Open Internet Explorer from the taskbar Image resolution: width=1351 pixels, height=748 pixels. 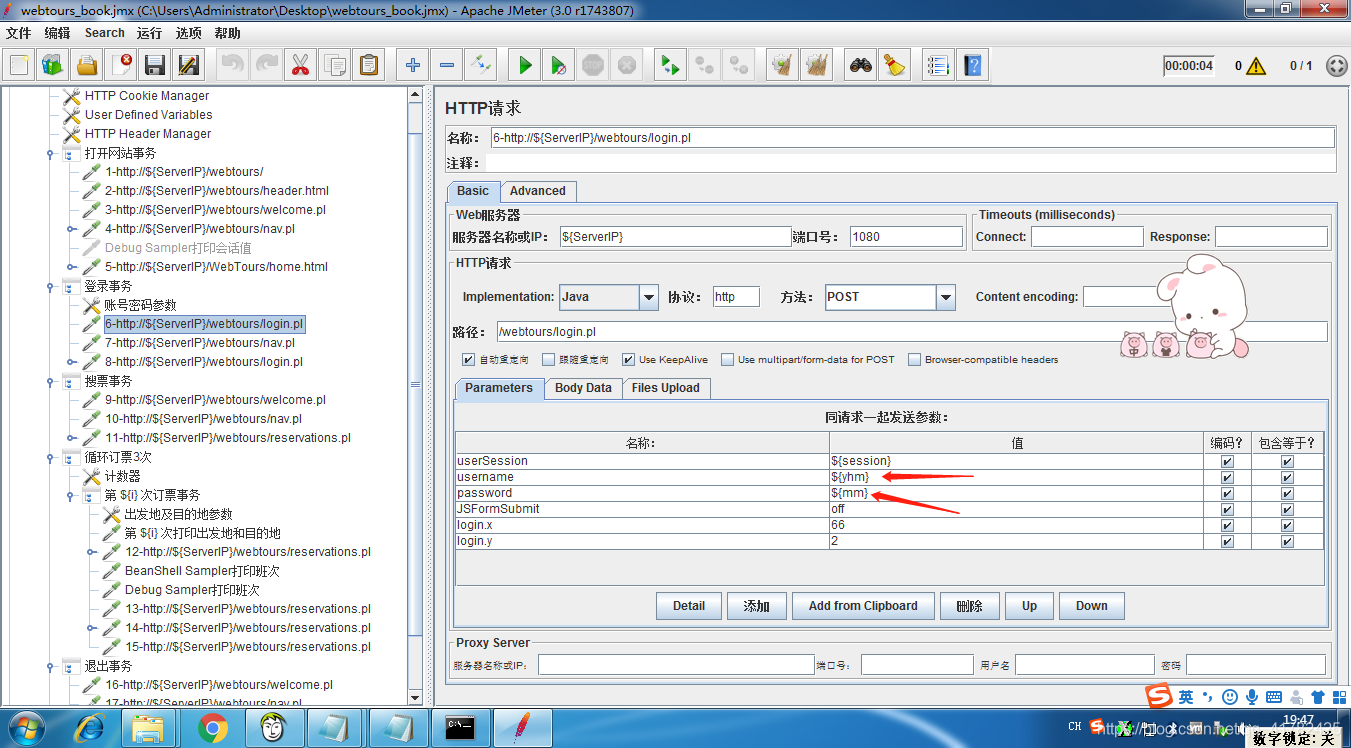point(88,729)
